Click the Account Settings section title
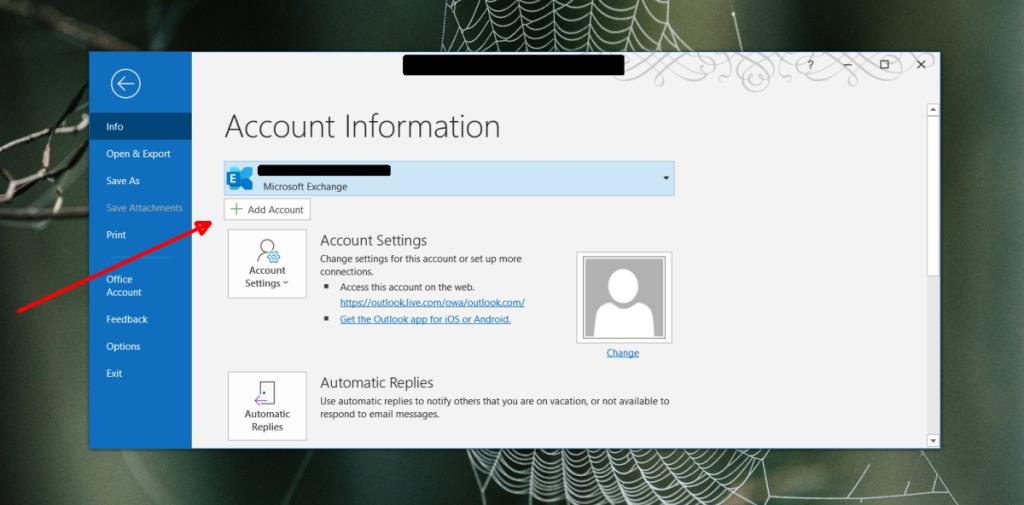 [373, 240]
